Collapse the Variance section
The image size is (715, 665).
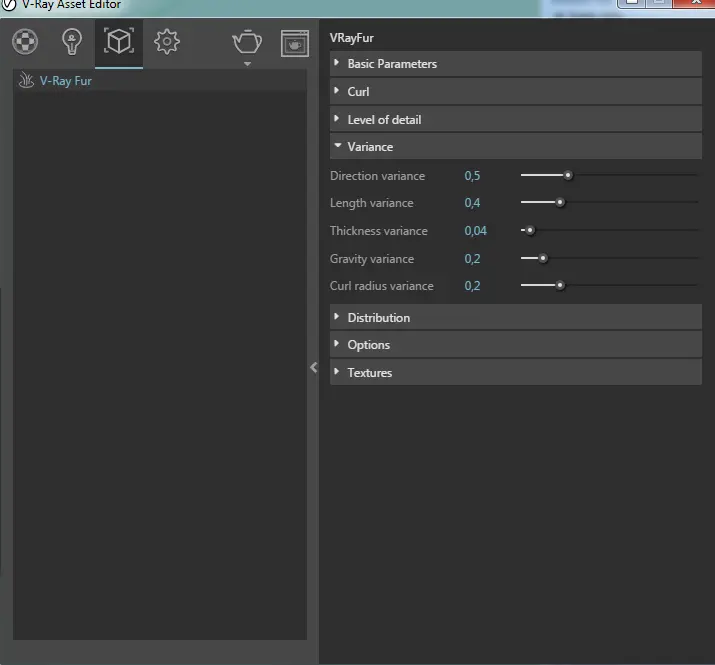pyautogui.click(x=370, y=147)
